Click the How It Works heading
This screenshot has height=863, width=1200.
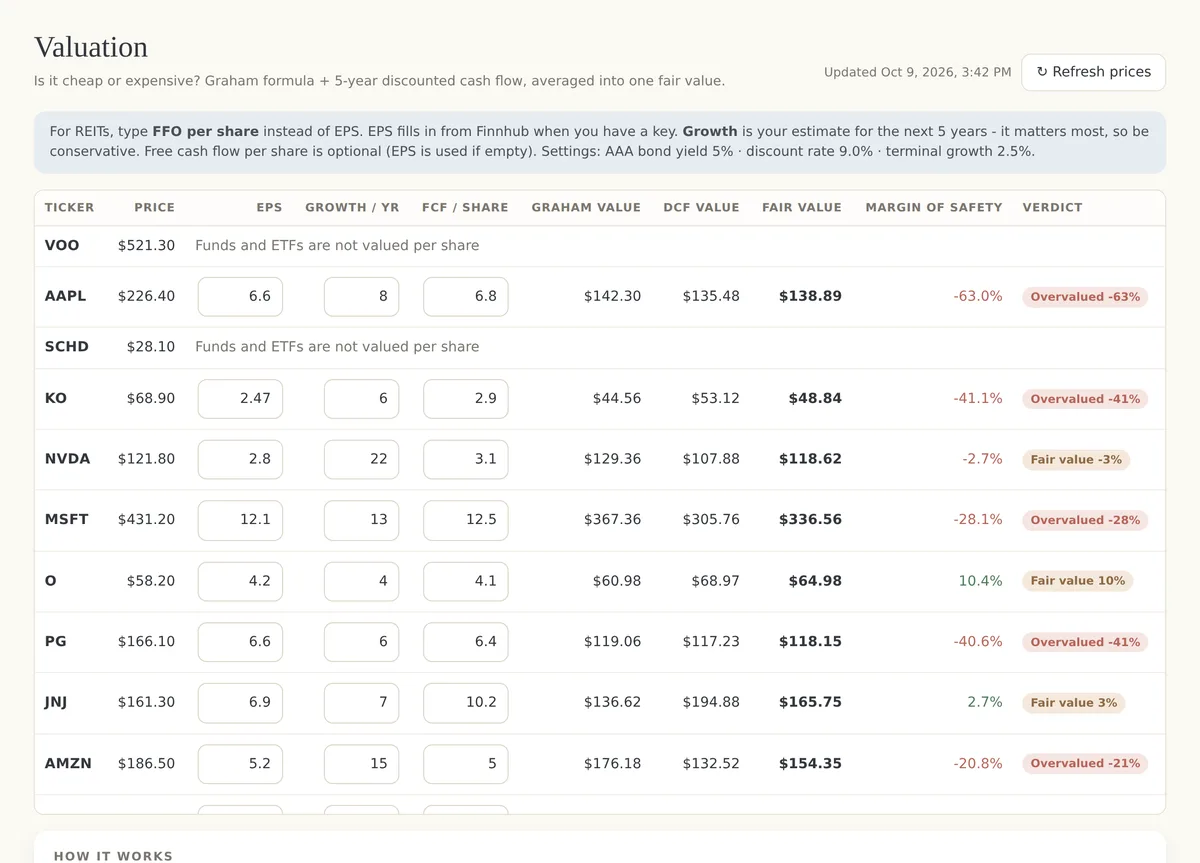click(113, 857)
